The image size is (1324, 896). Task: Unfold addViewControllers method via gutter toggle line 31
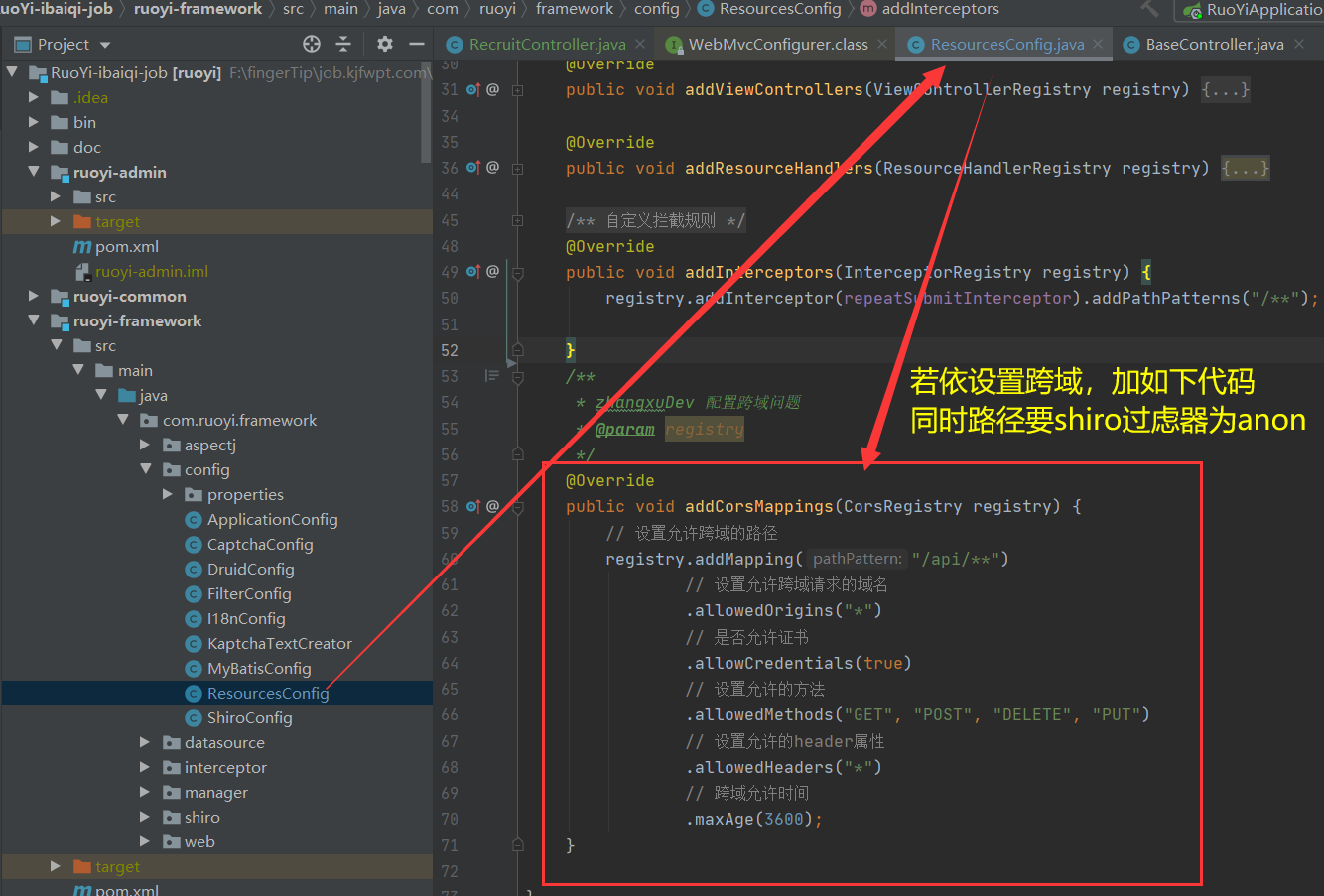point(518,89)
